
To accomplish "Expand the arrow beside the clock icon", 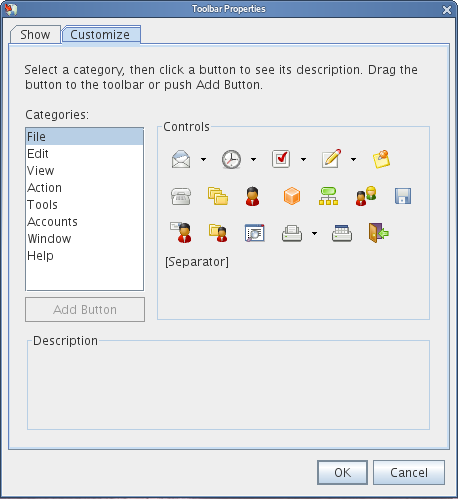I will (x=253, y=159).
